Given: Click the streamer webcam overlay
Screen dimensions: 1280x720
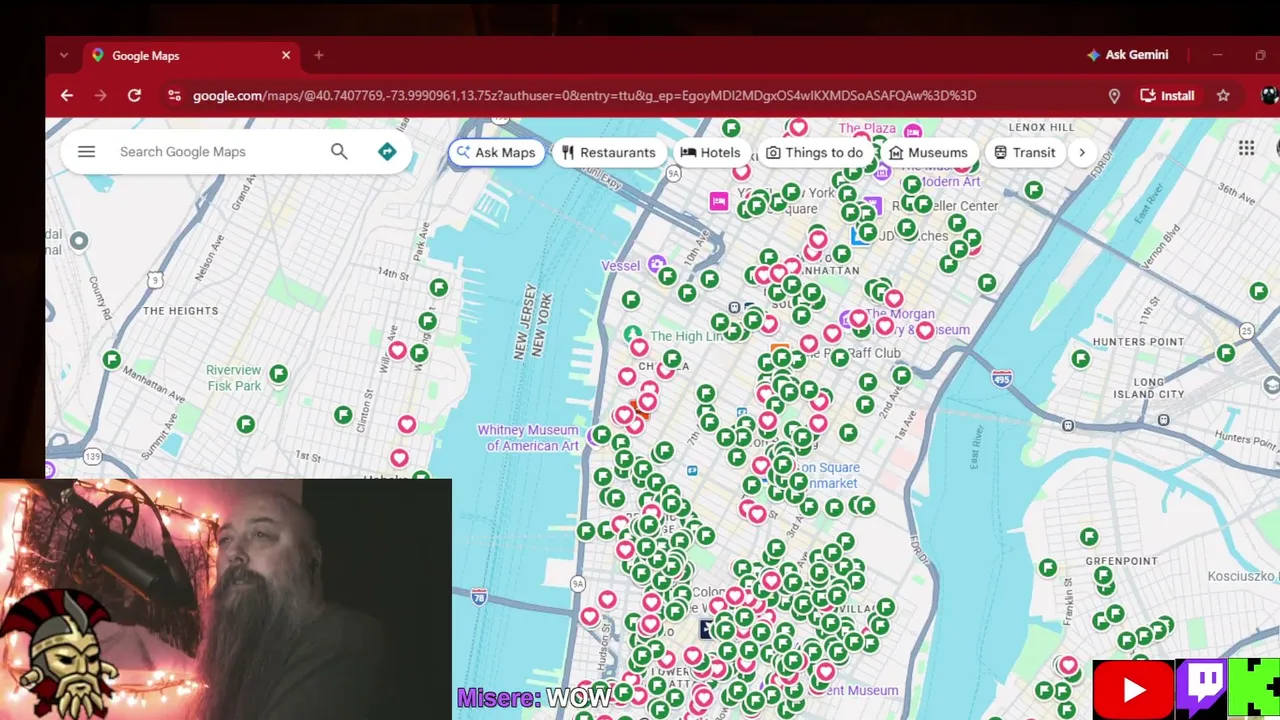Looking at the screenshot, I should [226, 599].
